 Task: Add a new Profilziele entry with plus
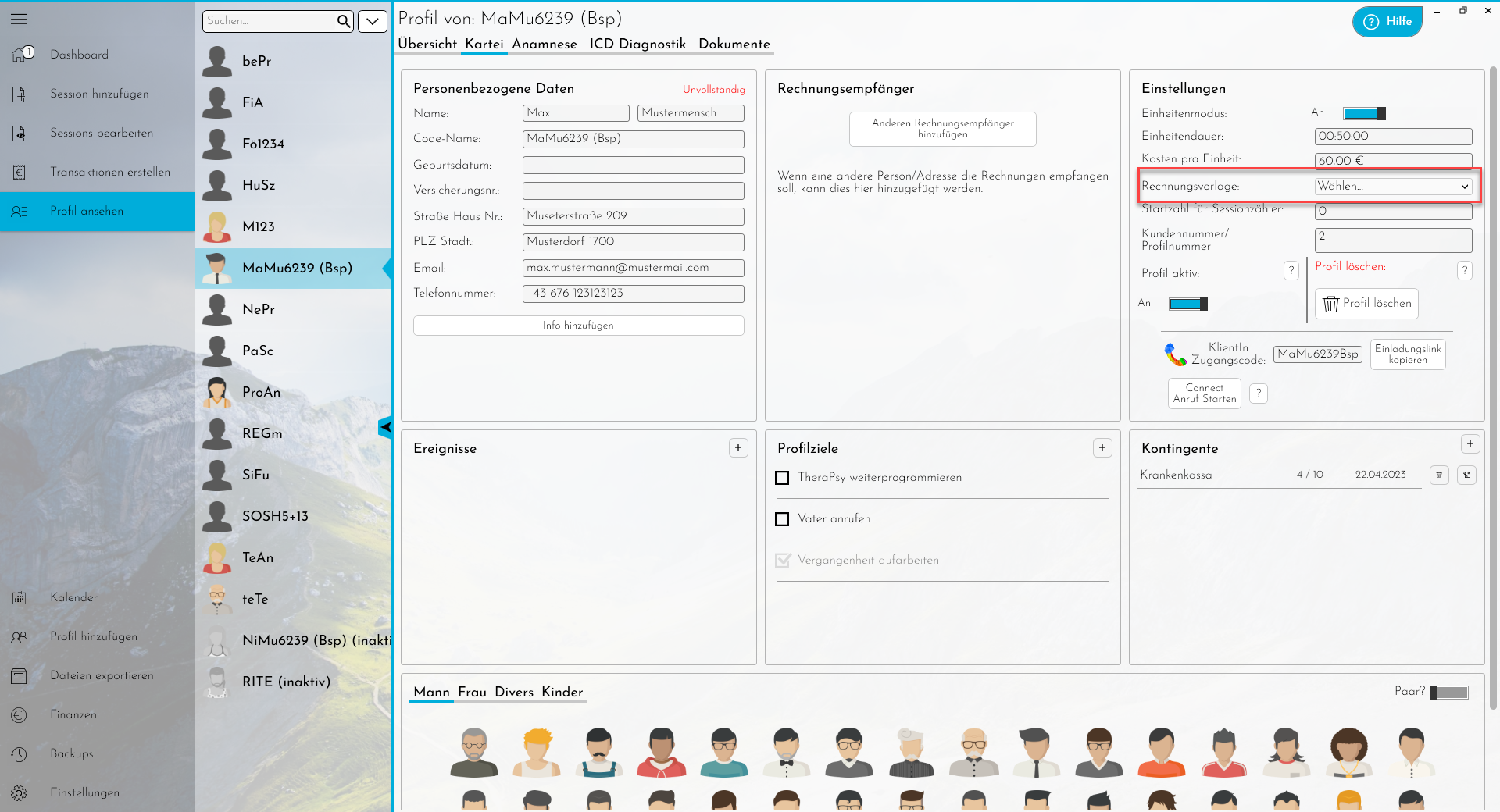1102,447
